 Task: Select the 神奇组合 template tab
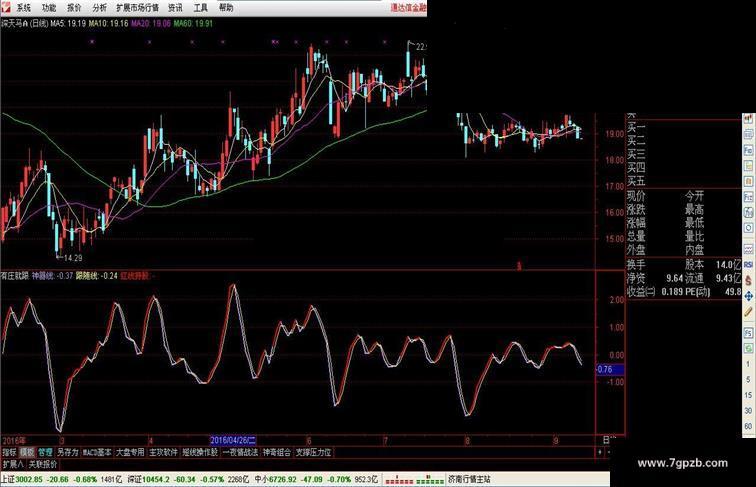click(277, 452)
